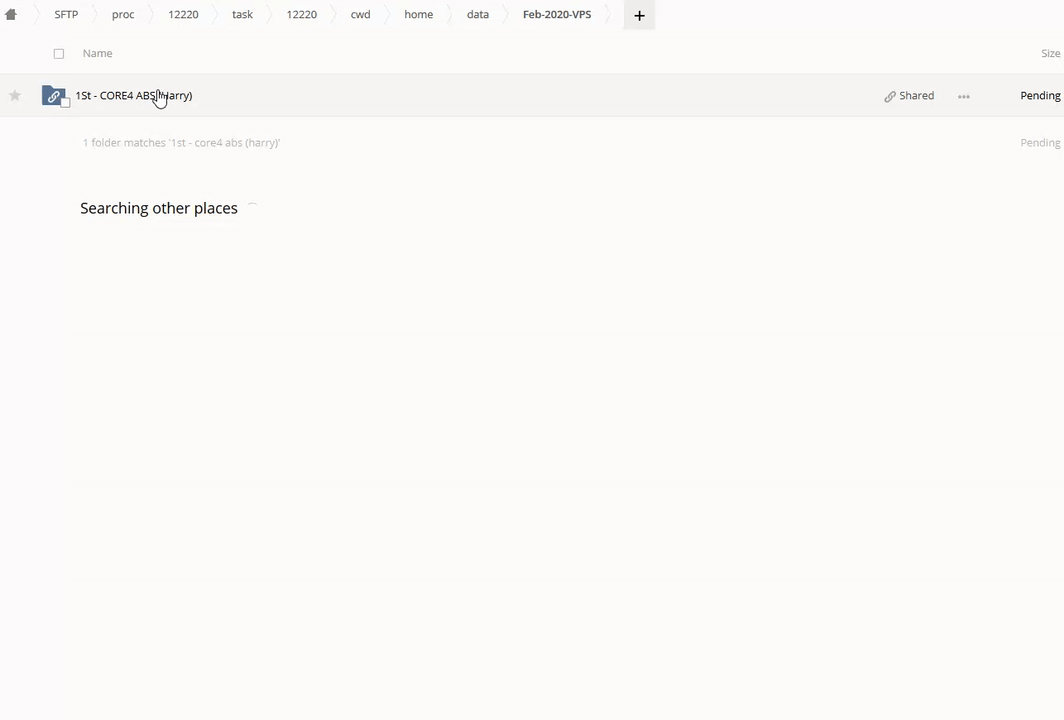Viewport: 1064px width, 720px height.
Task: Open the 1St - CORE4 ABS (harry) folder
Action: pos(133,96)
